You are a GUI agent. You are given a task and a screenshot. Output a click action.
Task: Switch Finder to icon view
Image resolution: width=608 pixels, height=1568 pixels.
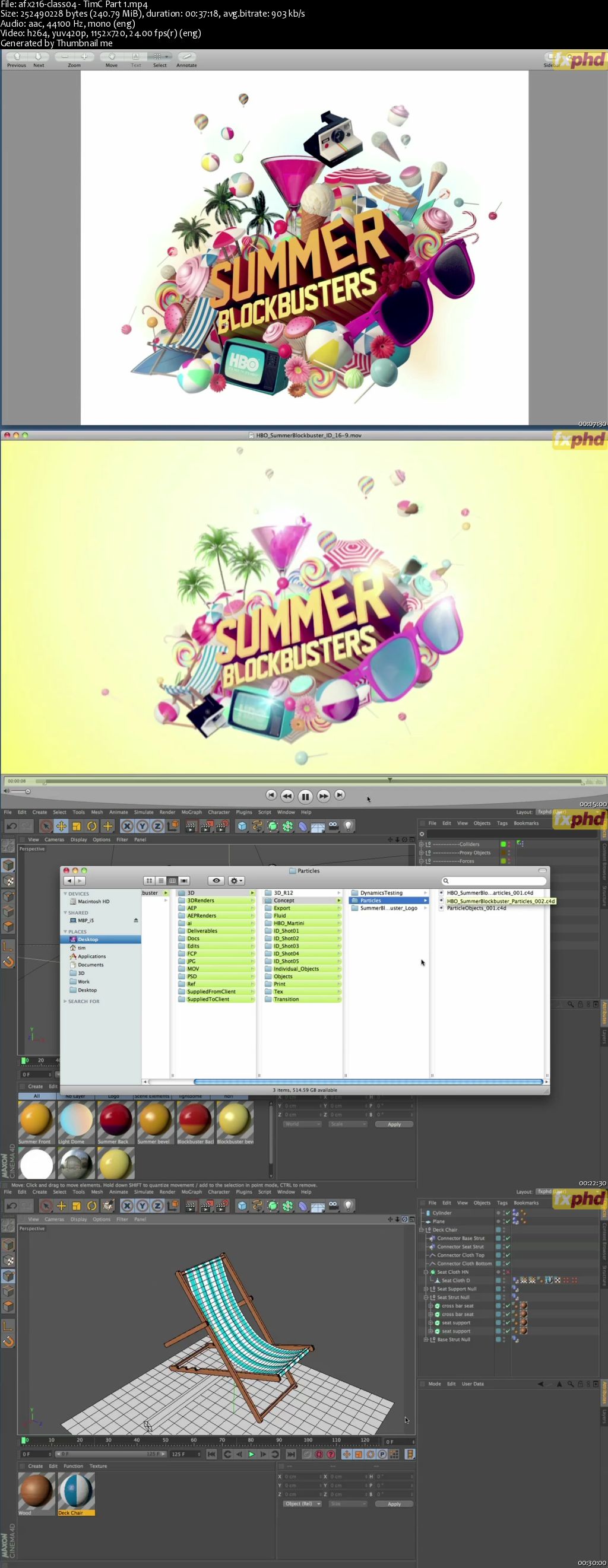pos(149,881)
